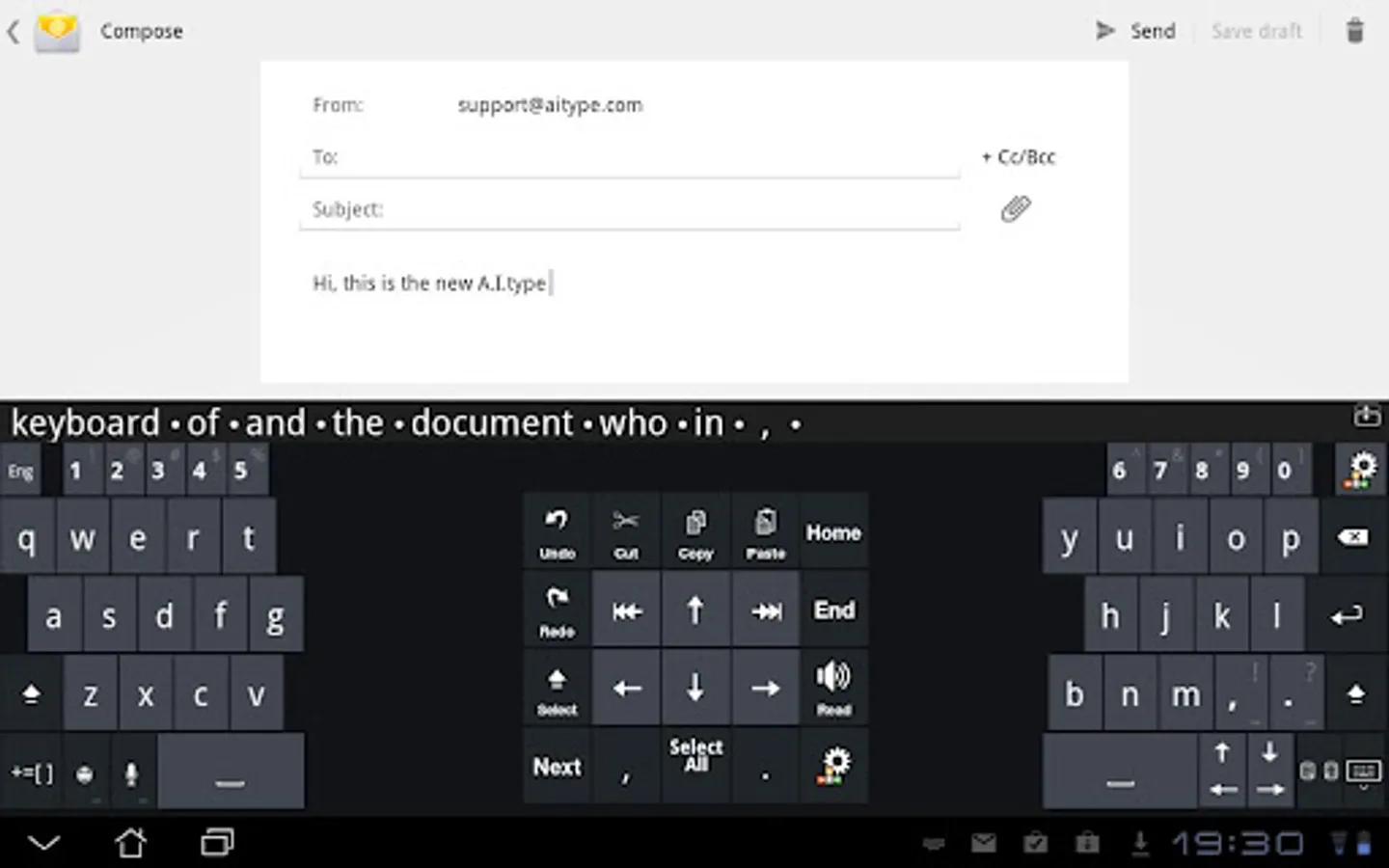Jump to next word with the skip-forward key
This screenshot has width=1389, height=868.
pyautogui.click(x=766, y=610)
